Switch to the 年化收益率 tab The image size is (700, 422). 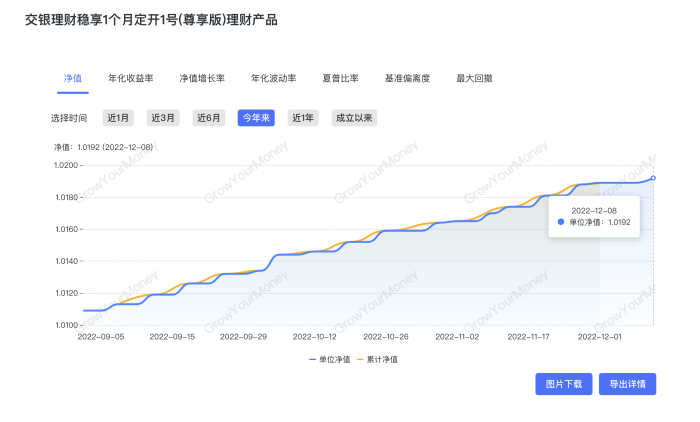[130, 79]
